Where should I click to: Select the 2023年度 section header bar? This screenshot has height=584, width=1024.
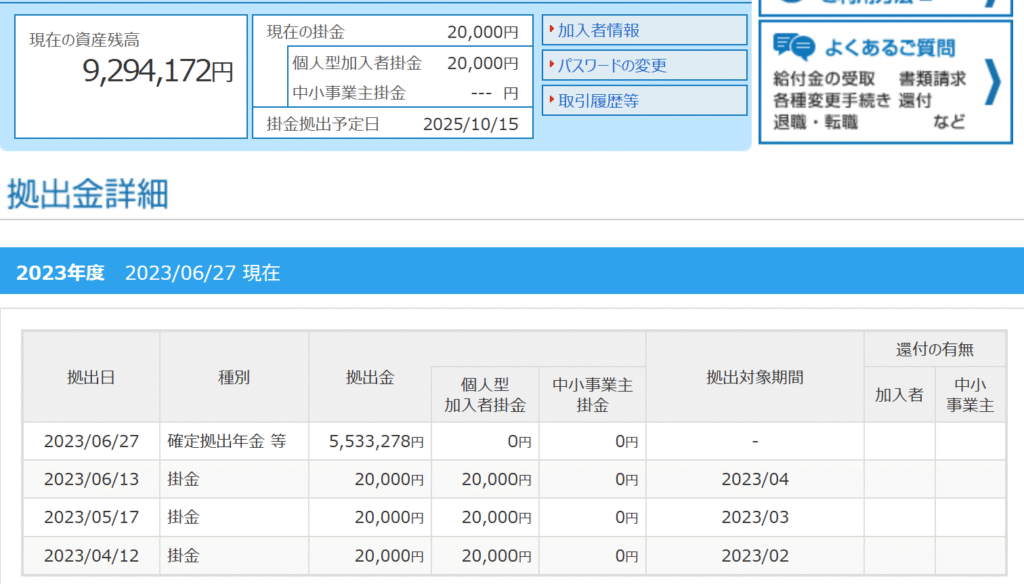click(x=512, y=272)
